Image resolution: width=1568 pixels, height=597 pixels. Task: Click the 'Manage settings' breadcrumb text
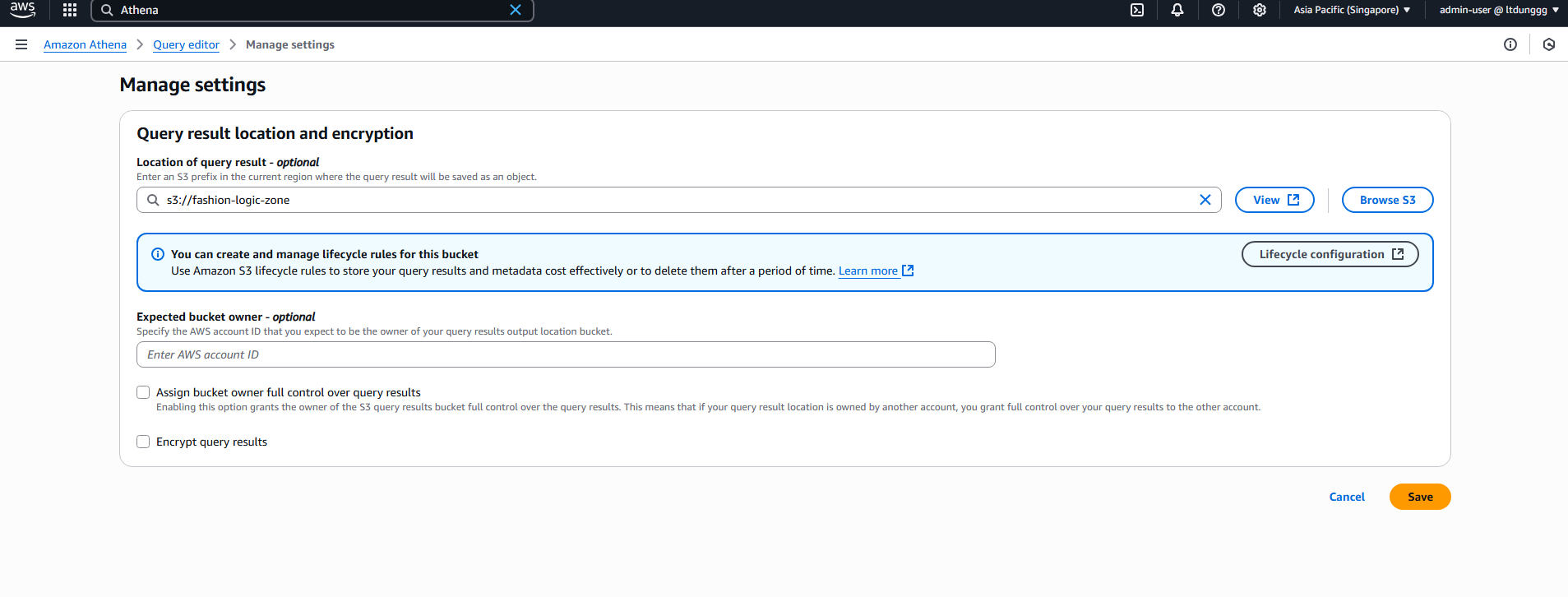[290, 44]
